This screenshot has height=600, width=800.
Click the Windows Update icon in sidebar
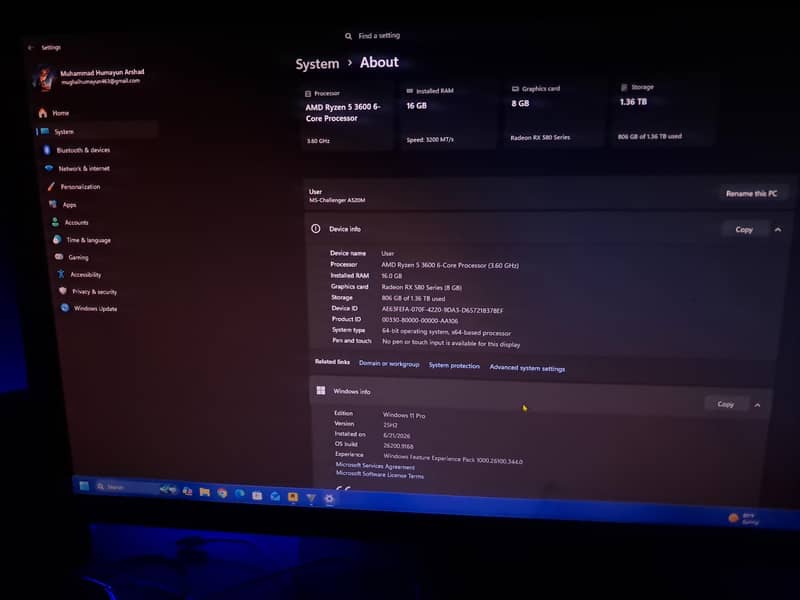(x=65, y=308)
